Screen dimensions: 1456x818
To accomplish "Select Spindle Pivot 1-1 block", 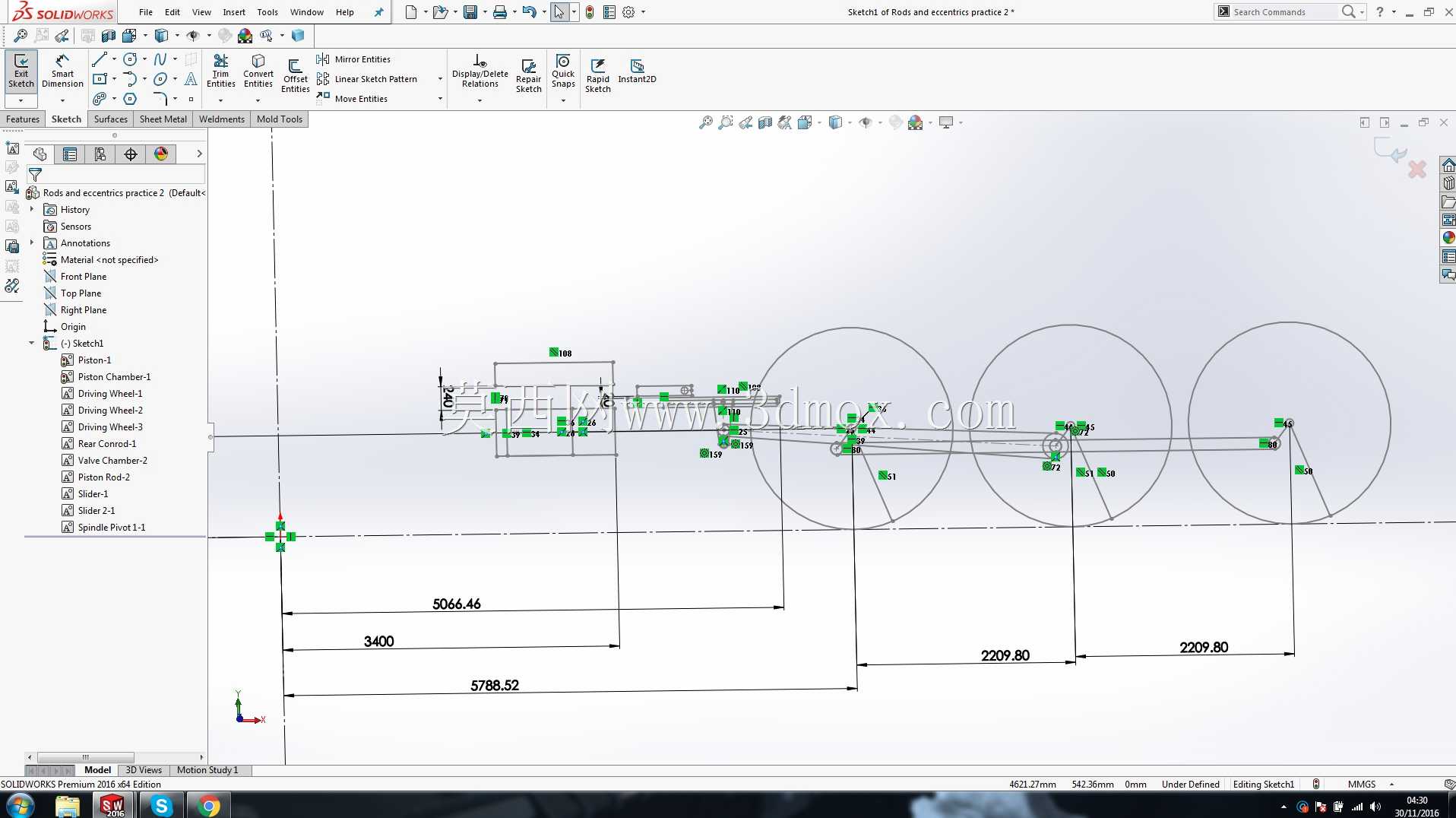I will point(112,528).
